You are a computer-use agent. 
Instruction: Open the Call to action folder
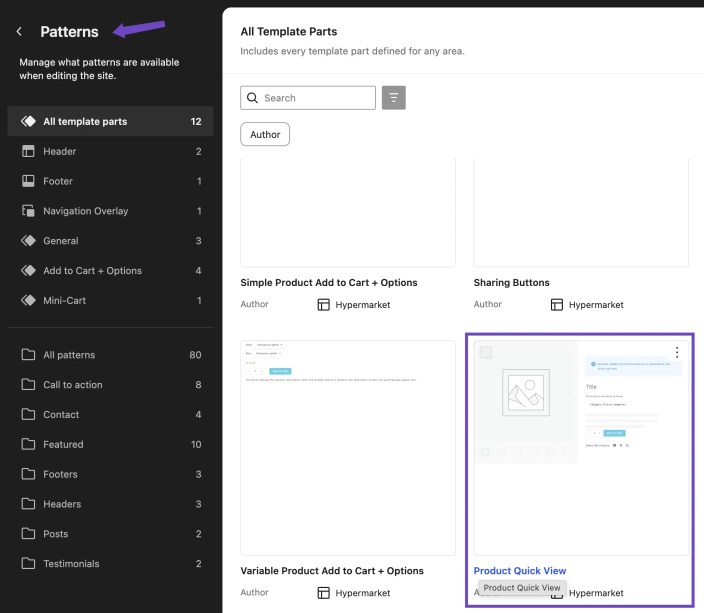(x=110, y=385)
